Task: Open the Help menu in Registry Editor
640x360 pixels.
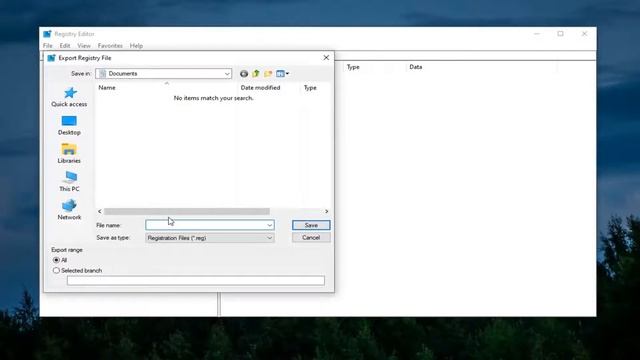Action: (136, 46)
